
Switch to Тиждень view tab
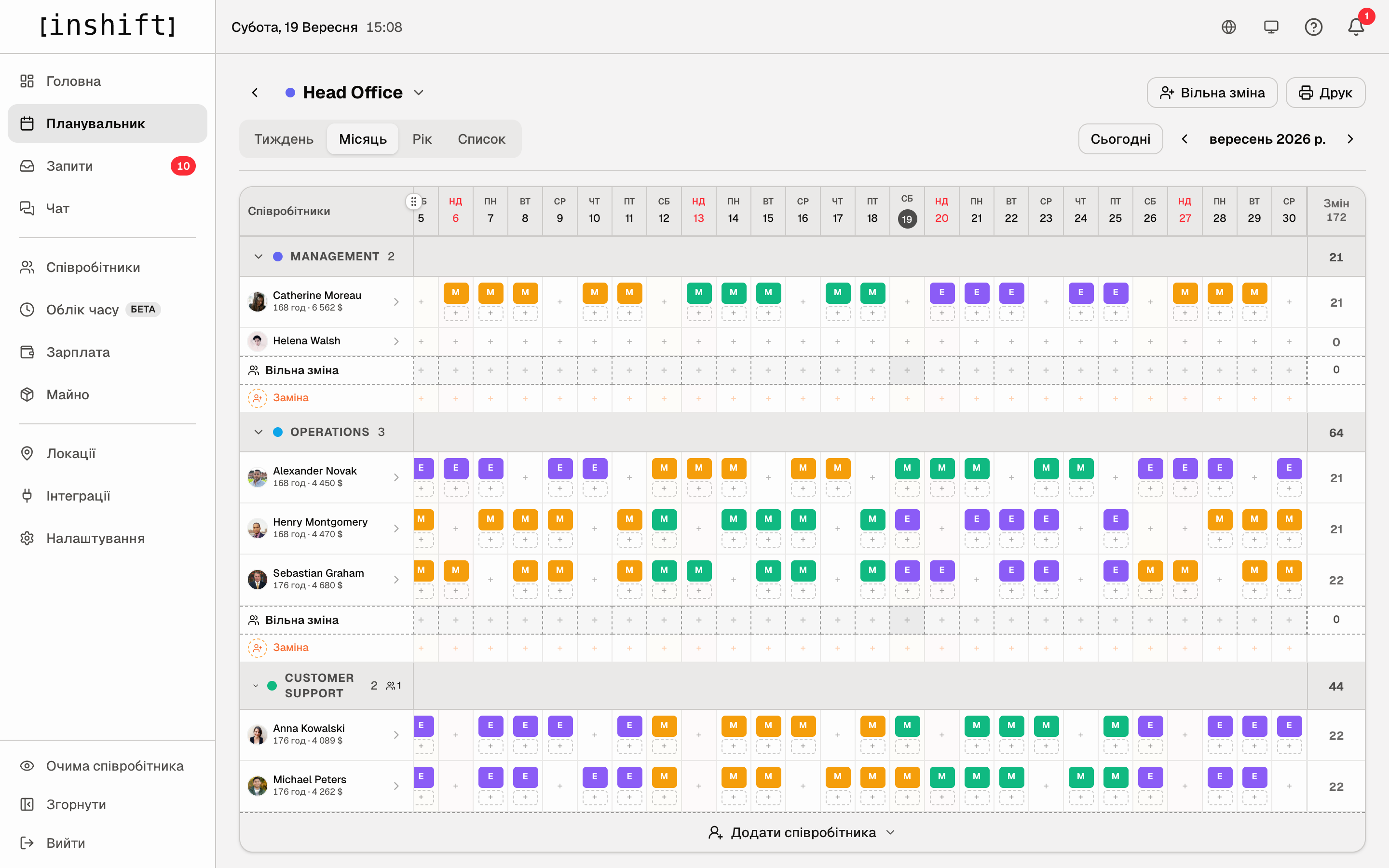coord(284,139)
